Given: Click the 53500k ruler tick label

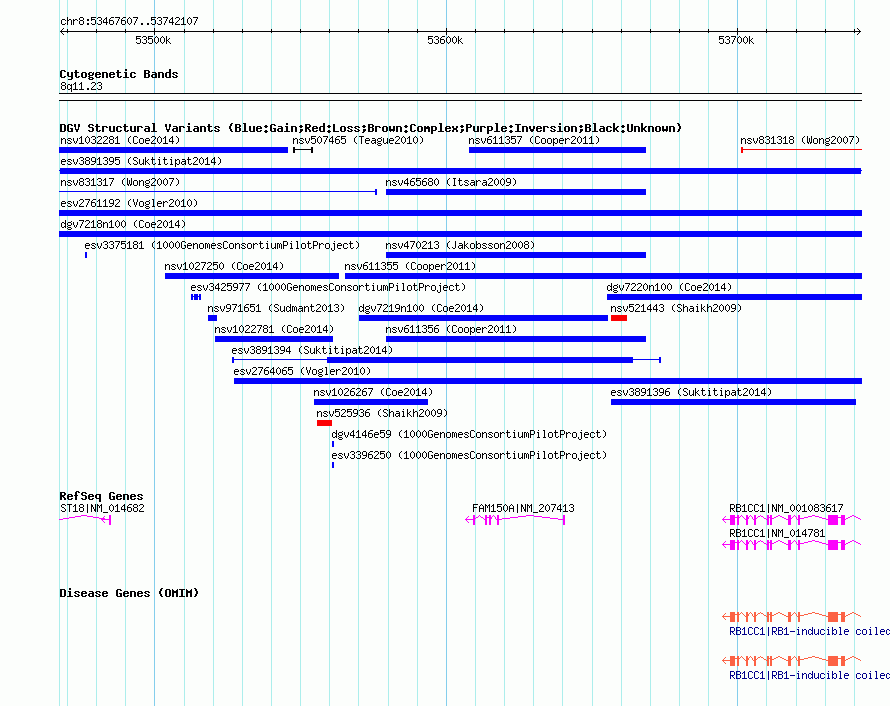Looking at the screenshot, I should coord(153,40).
